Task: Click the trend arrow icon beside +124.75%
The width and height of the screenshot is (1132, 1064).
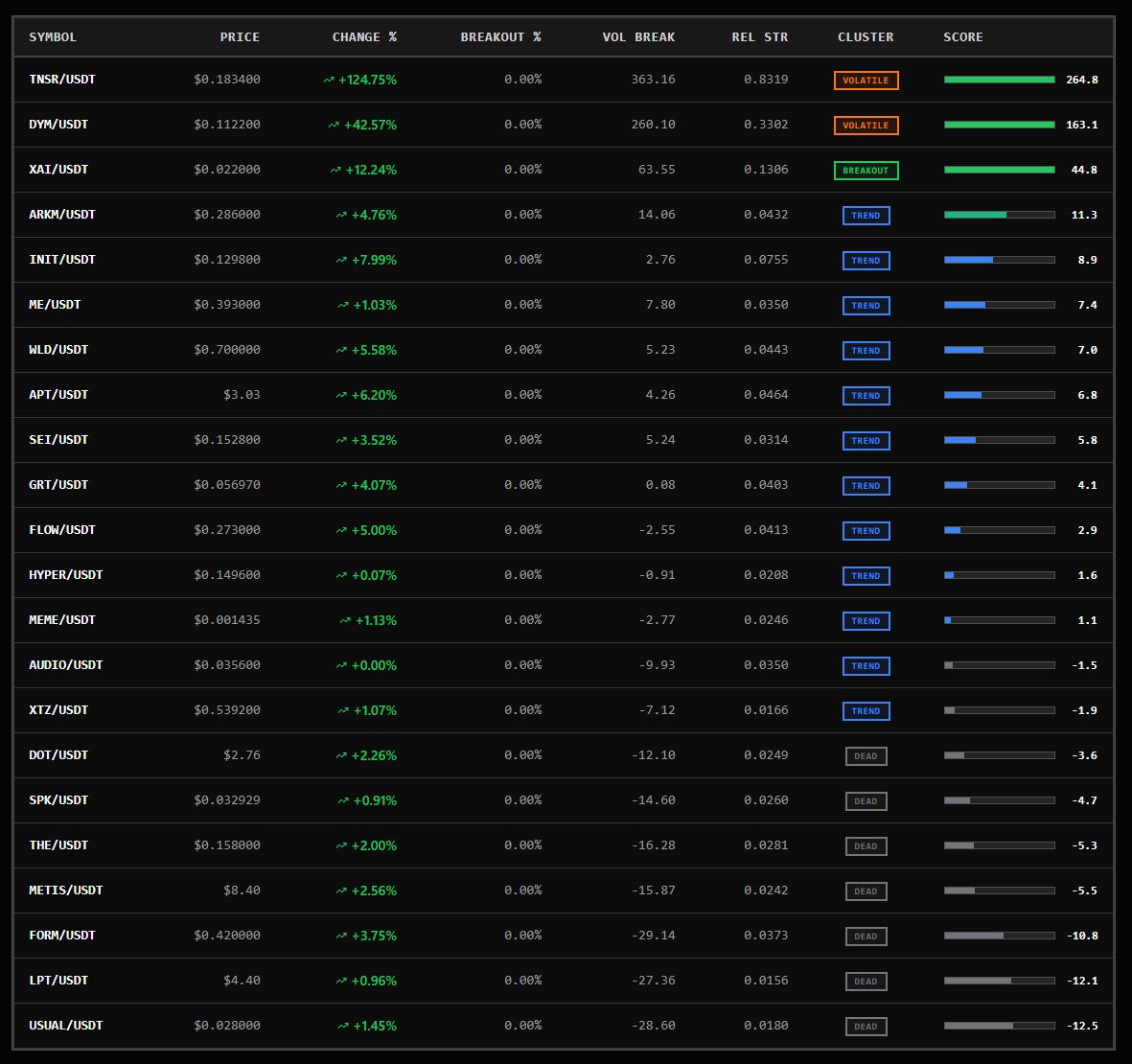Action: point(329,80)
